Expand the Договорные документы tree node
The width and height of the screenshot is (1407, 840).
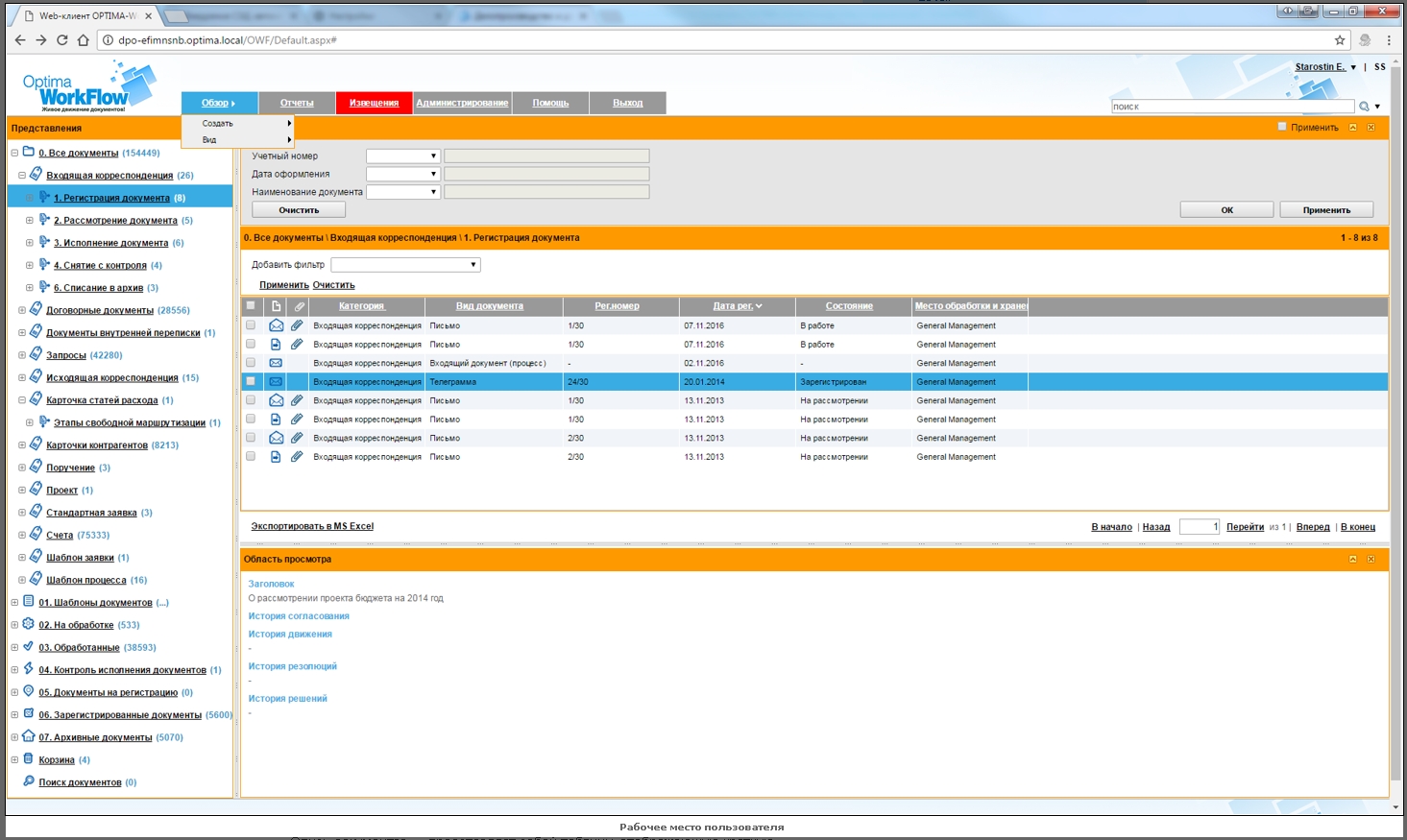(22, 310)
